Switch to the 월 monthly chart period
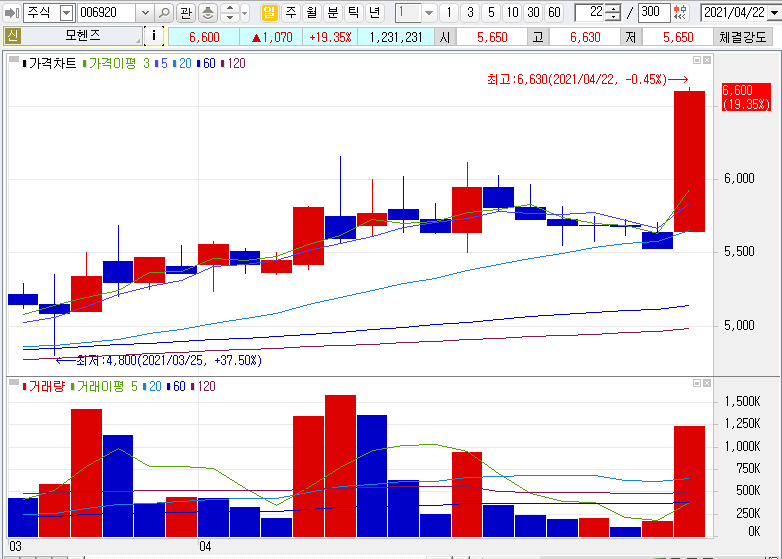Screen dimensions: 782x559 tap(312, 12)
